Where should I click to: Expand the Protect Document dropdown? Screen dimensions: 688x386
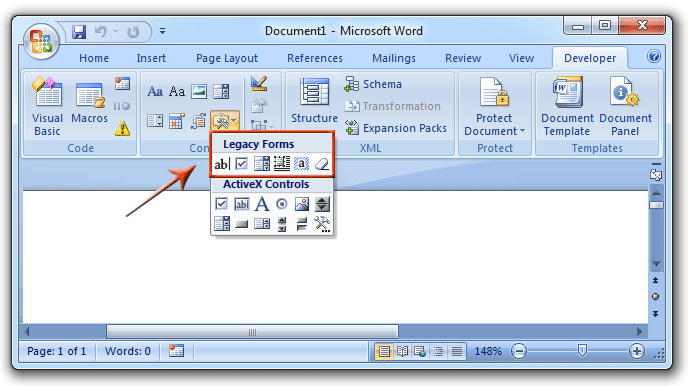point(494,106)
